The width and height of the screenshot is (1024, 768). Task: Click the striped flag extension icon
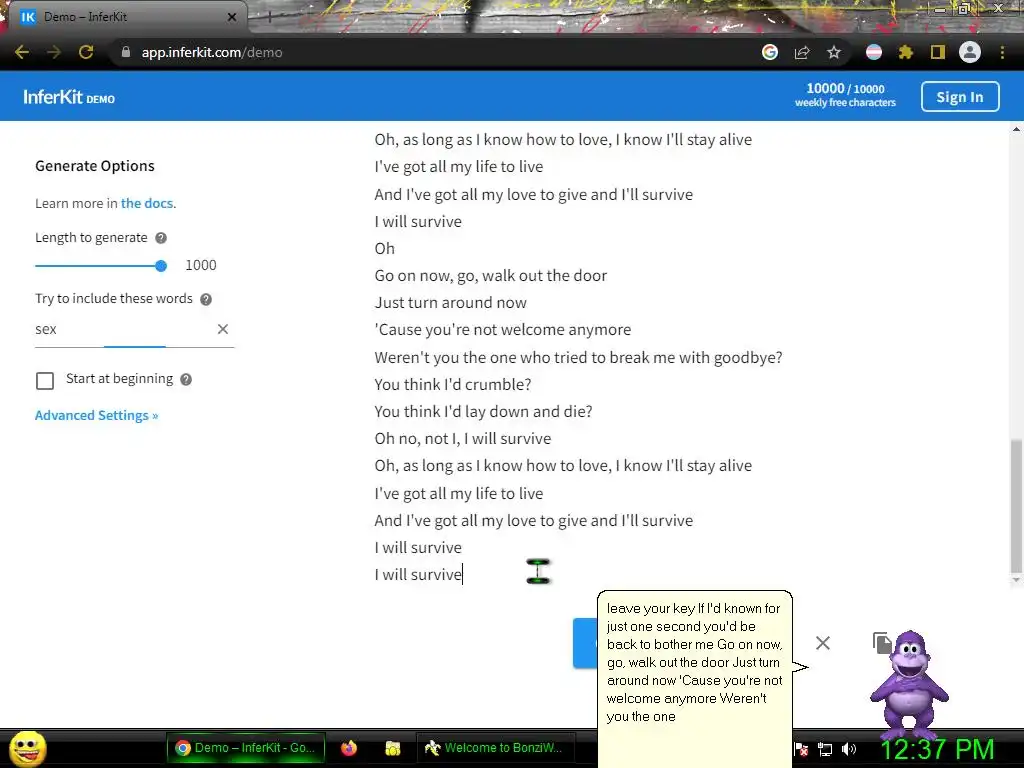[x=874, y=52]
